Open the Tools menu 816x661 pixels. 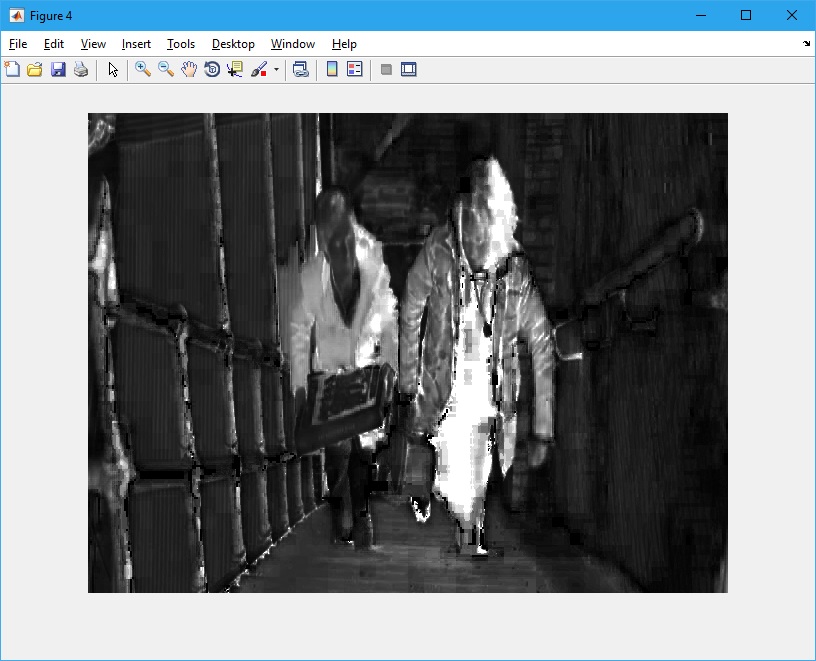point(181,44)
